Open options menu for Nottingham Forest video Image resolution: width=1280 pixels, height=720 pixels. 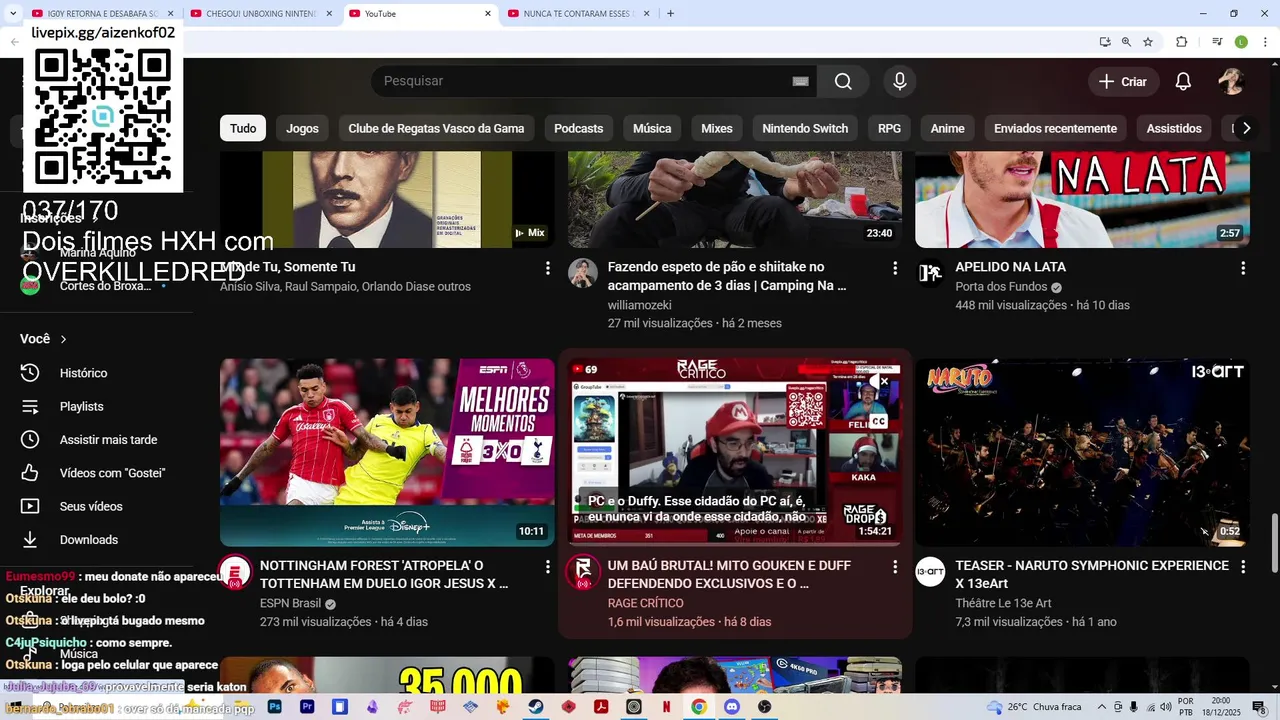pos(547,566)
